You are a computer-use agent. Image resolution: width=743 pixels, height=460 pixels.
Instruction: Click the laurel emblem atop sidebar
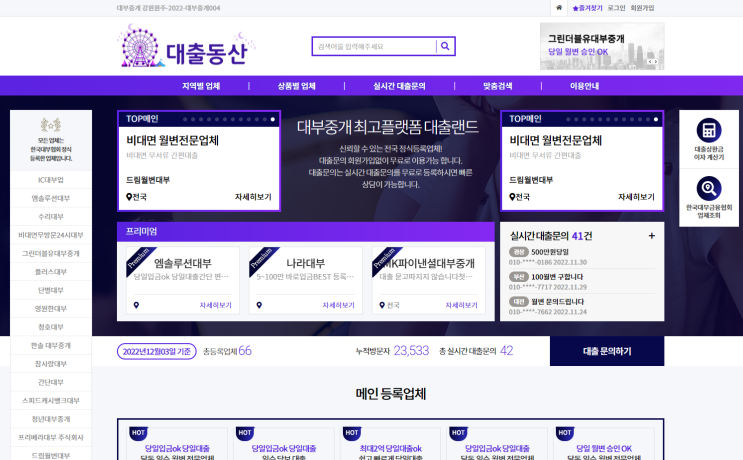[x=51, y=125]
